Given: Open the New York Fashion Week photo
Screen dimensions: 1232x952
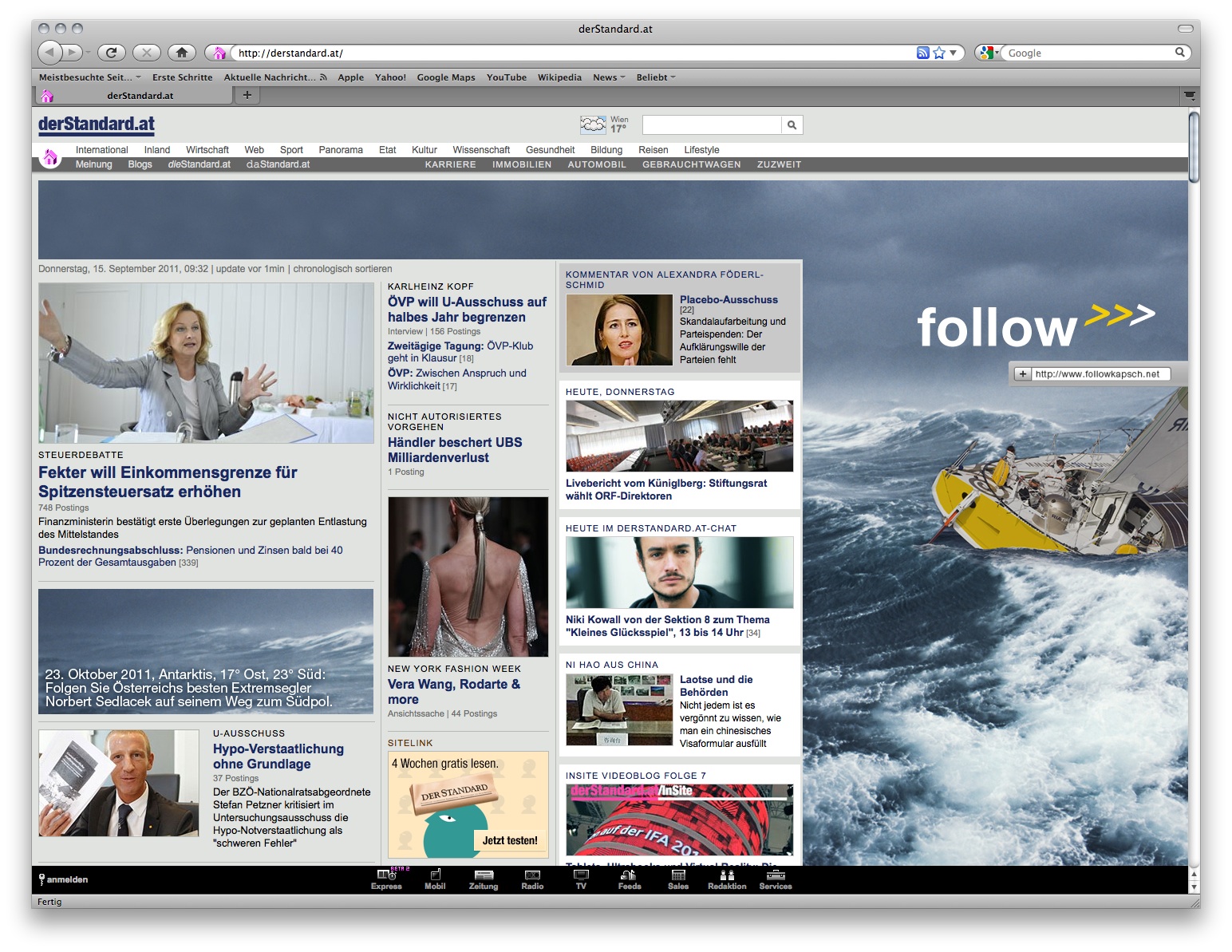Looking at the screenshot, I should click(468, 577).
